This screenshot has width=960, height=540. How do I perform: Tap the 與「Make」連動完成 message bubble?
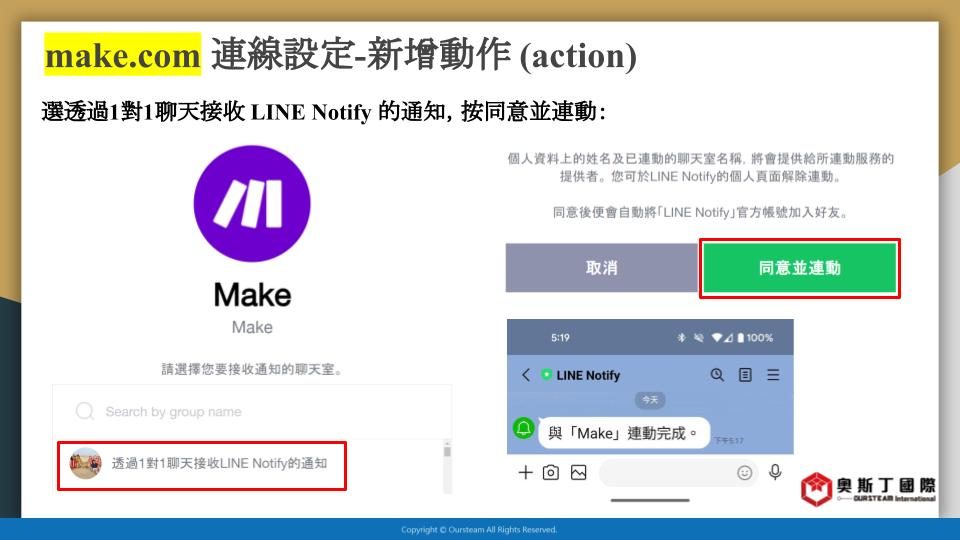click(623, 433)
